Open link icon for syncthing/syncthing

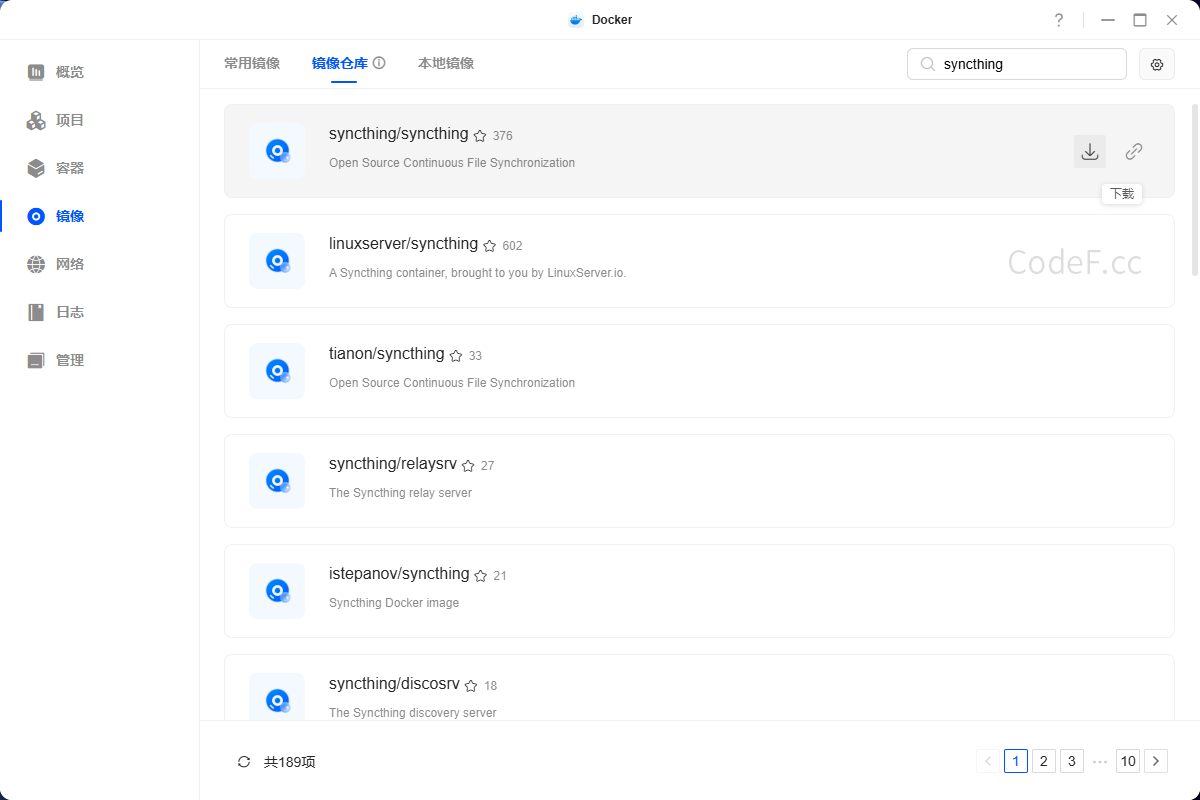coord(1133,151)
